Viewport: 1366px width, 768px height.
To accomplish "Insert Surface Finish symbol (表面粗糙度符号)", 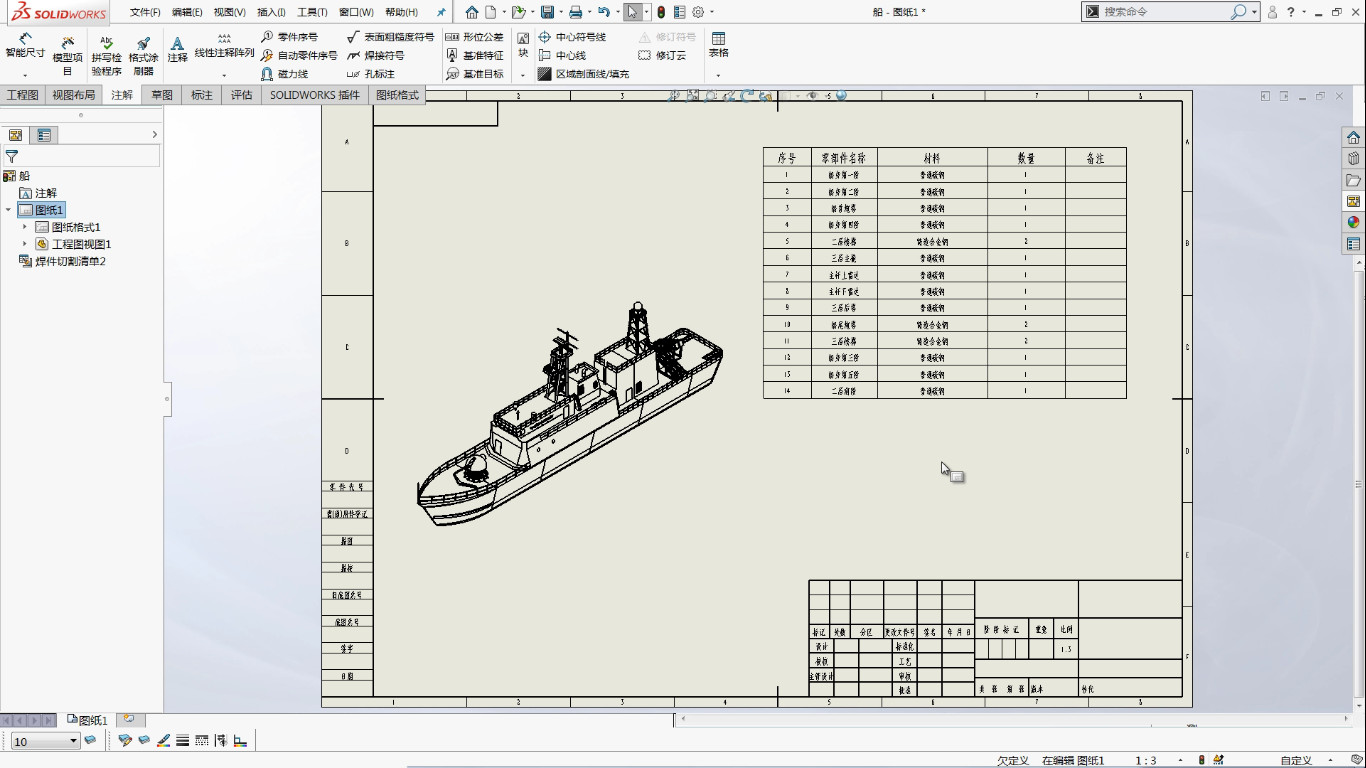I will 390,37.
